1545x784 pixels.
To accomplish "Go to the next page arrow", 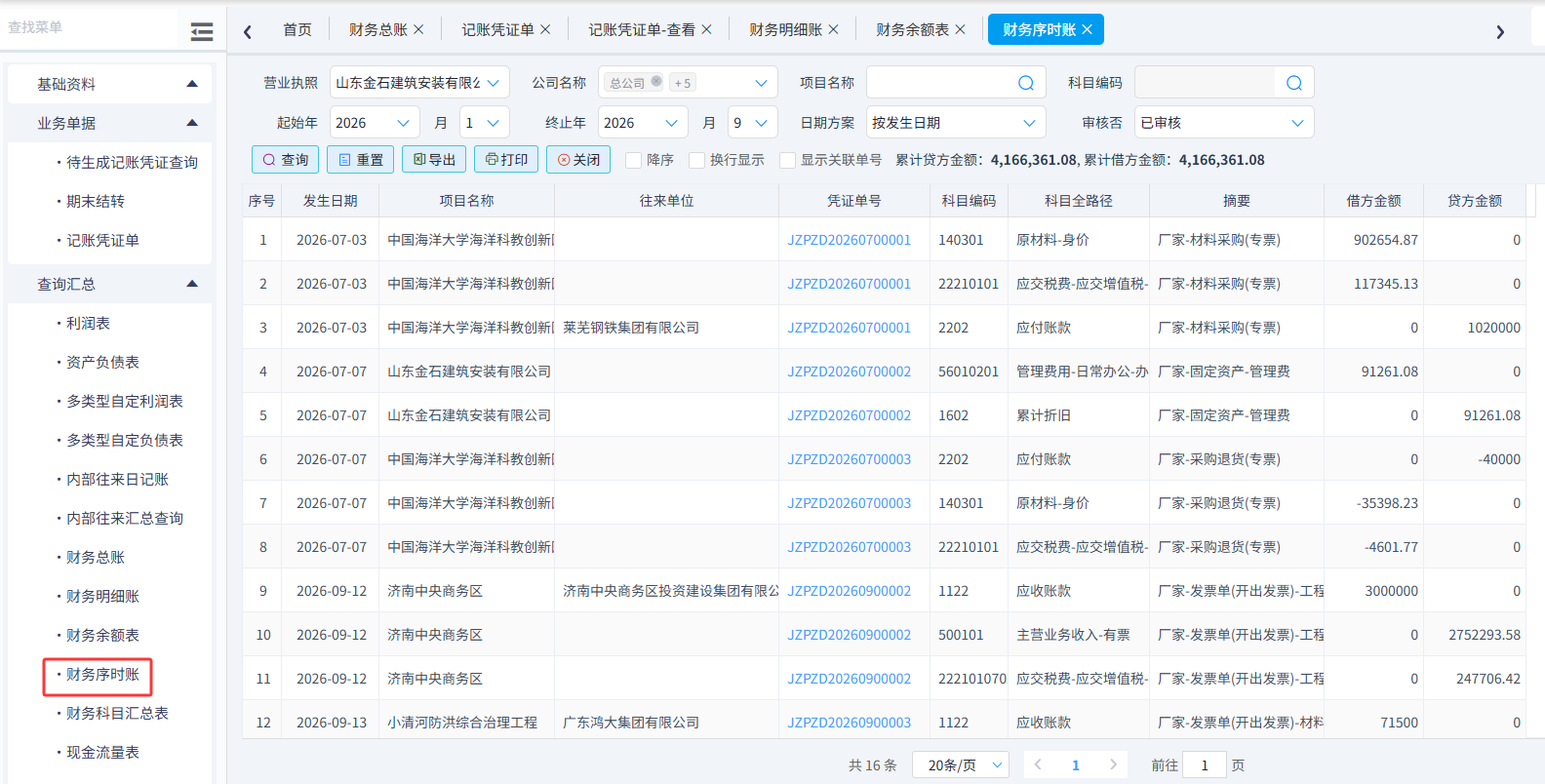I will (x=1113, y=764).
